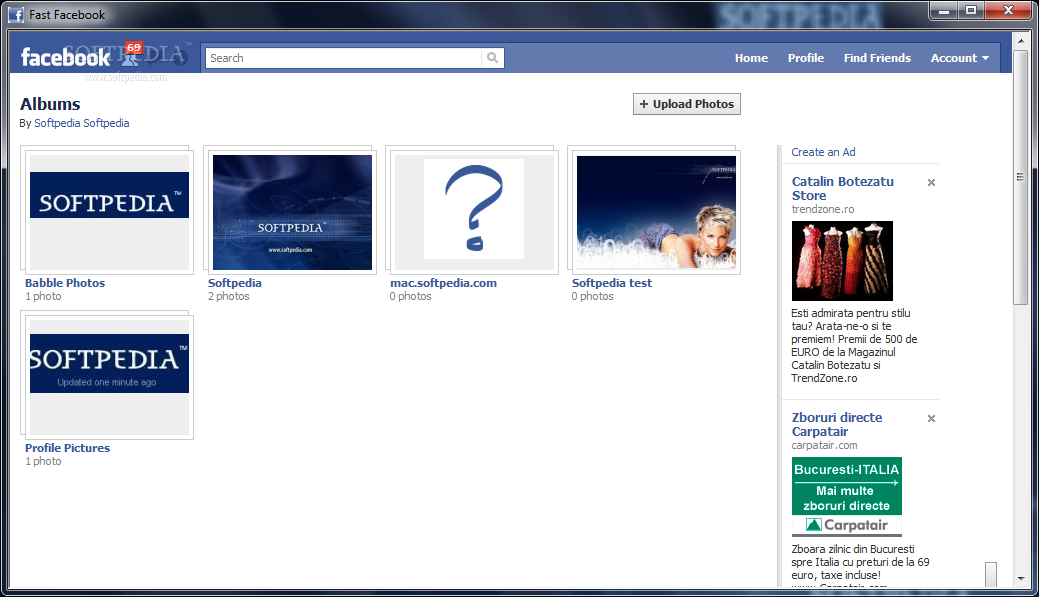Click the Fast Facebook title bar icon
Screen dimensions: 1039x597
[16, 15]
